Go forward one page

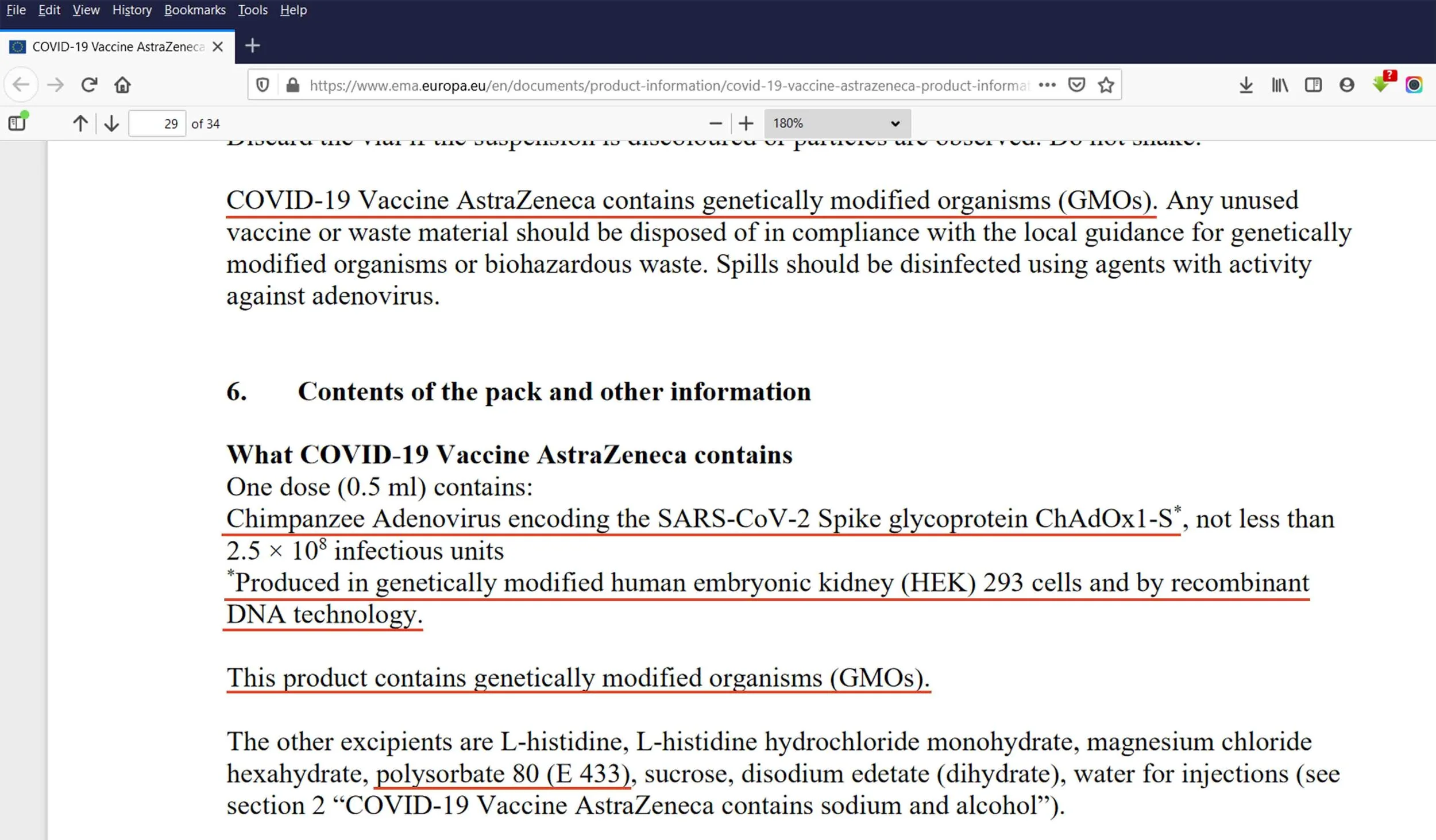point(55,85)
